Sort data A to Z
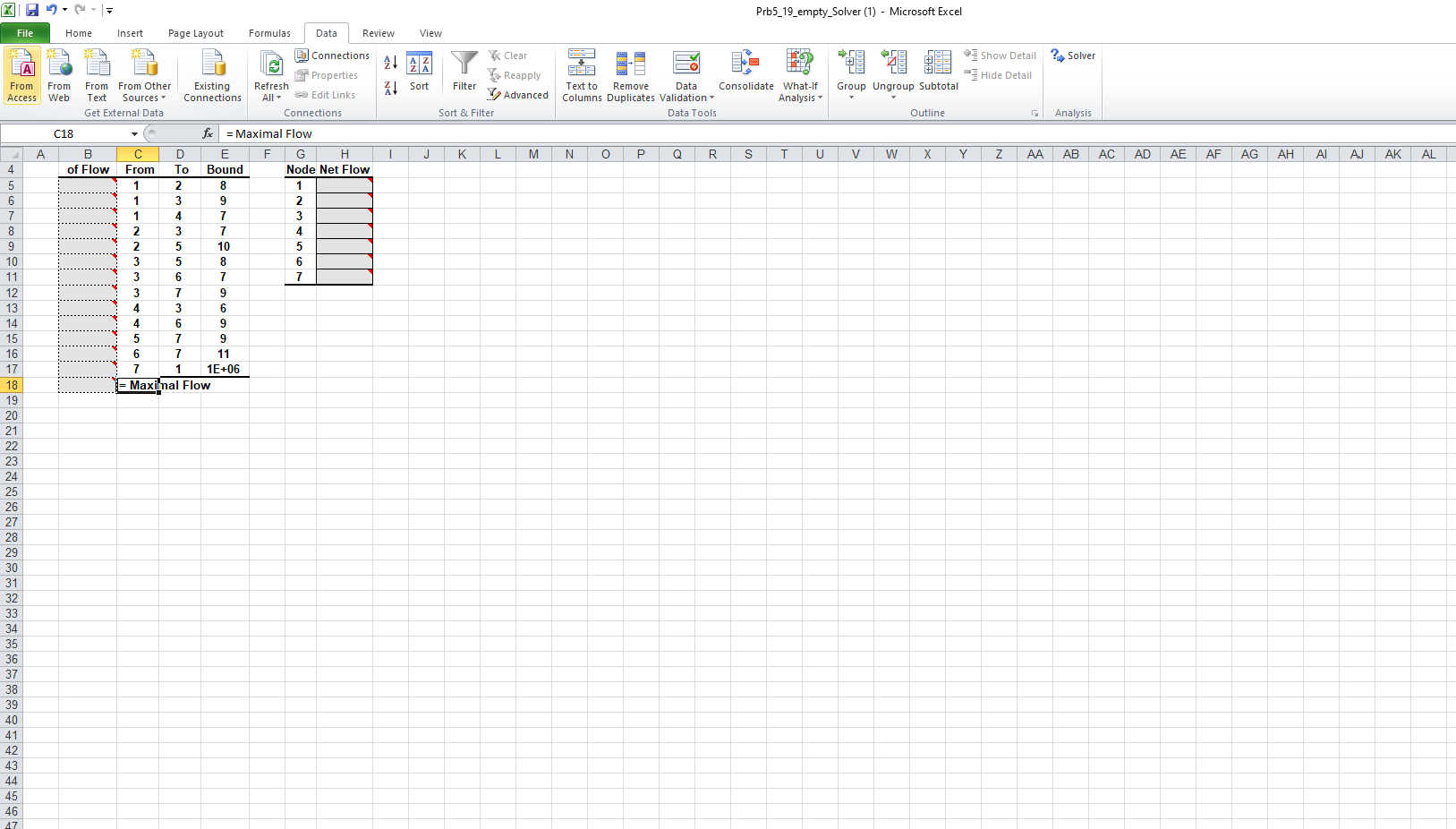The height and width of the screenshot is (829, 1456). 389,63
